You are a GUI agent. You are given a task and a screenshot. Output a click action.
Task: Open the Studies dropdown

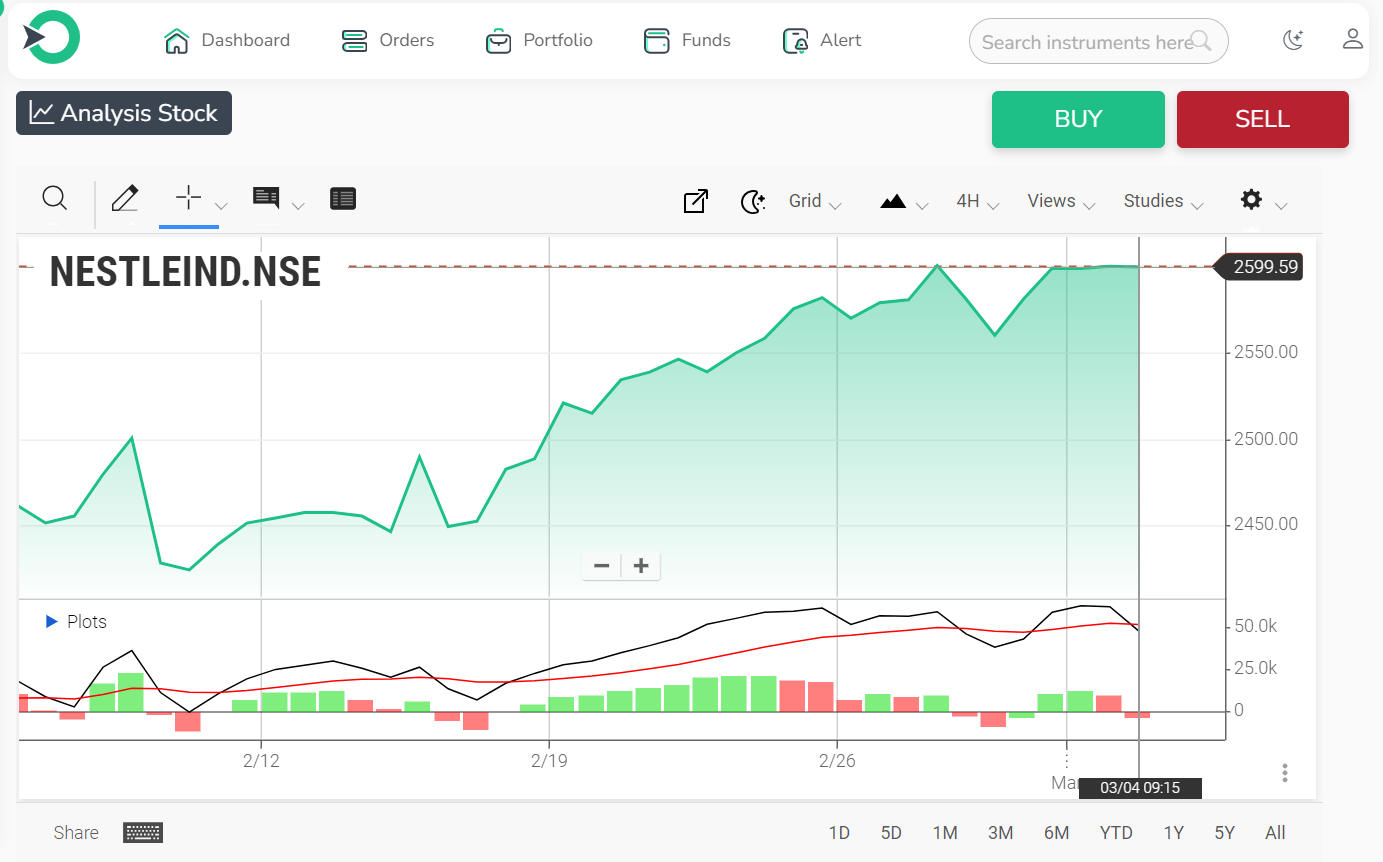click(1164, 201)
